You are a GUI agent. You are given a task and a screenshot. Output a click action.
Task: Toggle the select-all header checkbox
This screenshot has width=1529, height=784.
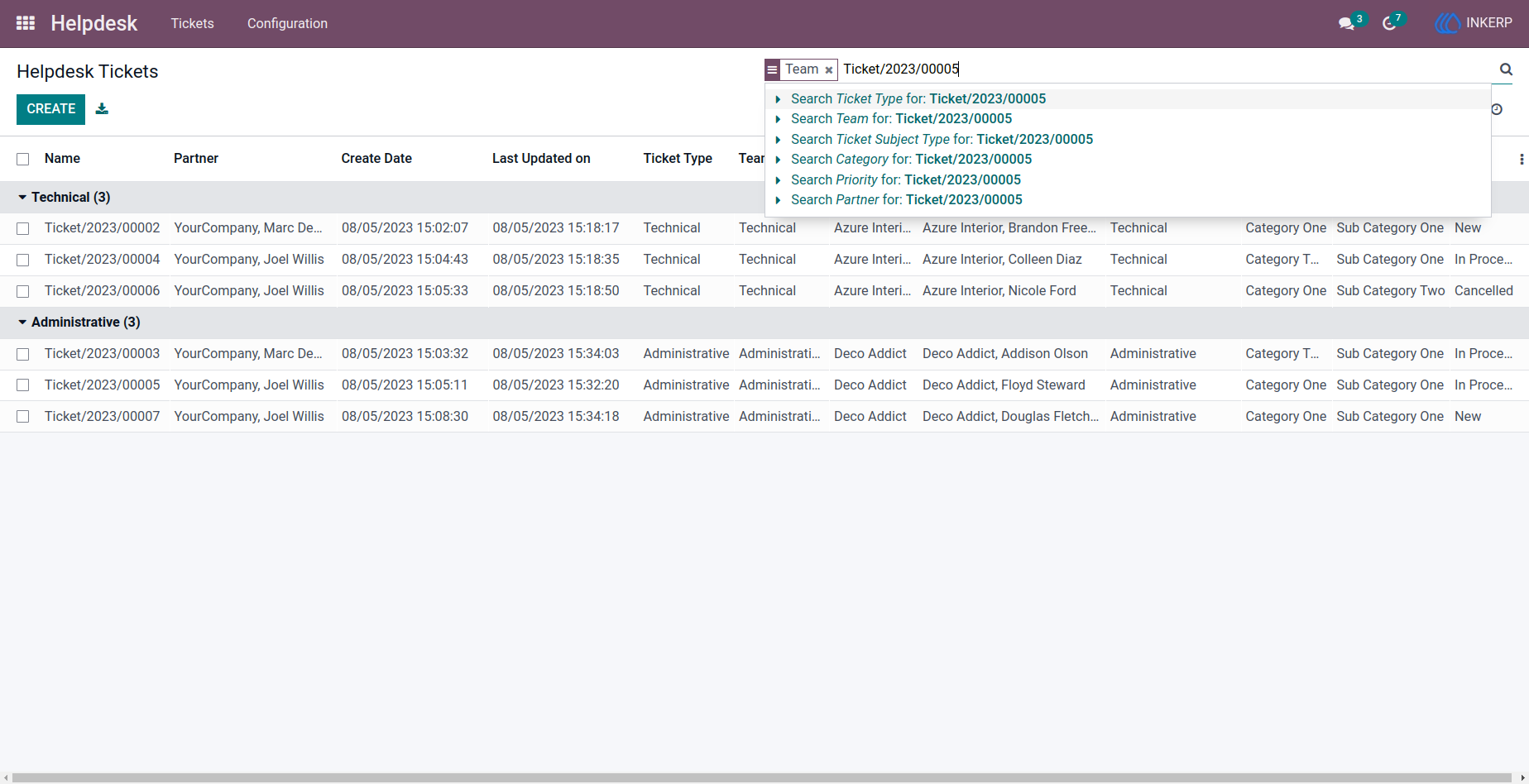(23, 159)
